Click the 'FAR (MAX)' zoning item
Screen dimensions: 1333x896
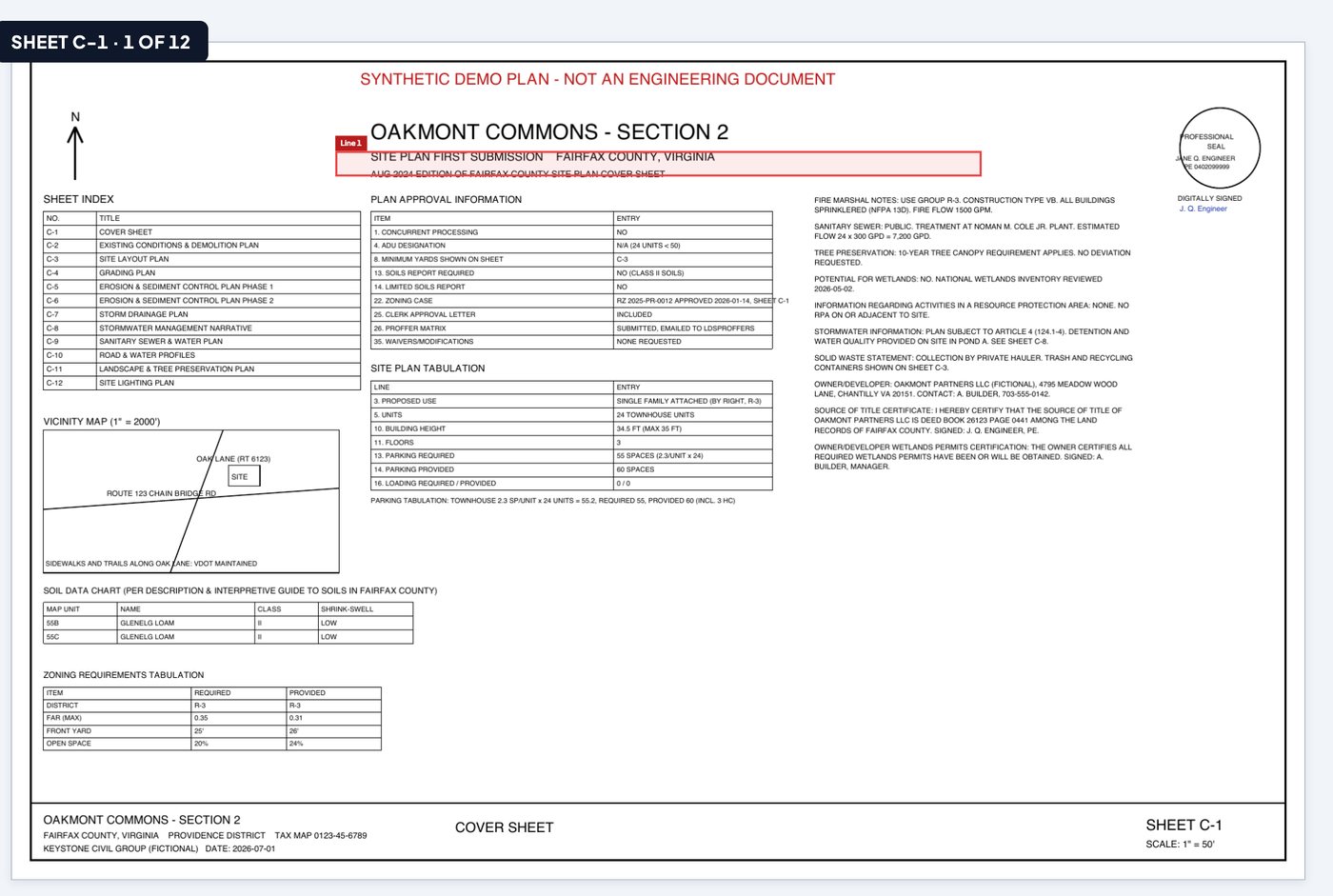coord(64,718)
